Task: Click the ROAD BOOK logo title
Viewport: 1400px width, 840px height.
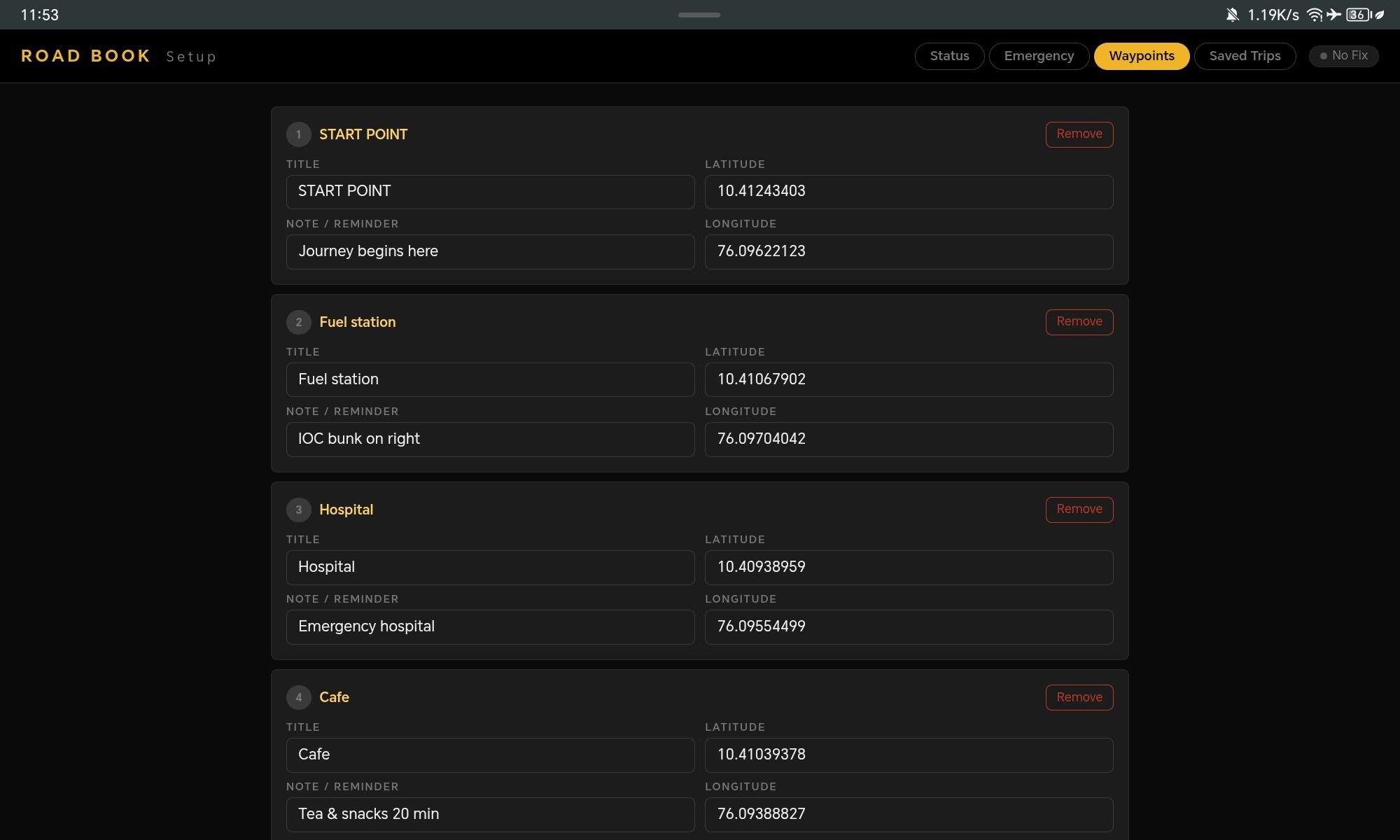Action: [x=86, y=56]
